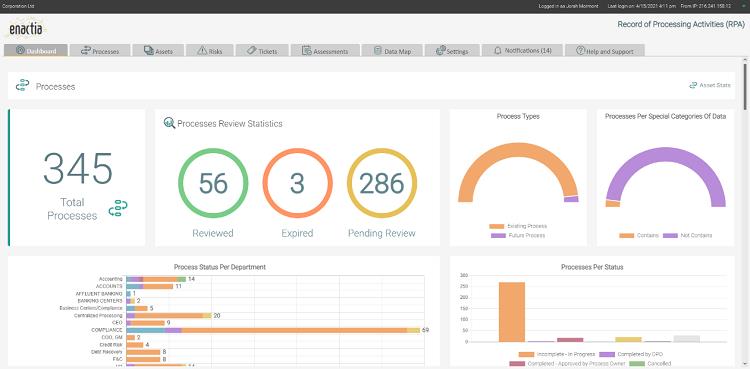Toggle the Contains legend item
The image size is (750, 369).
tap(639, 235)
